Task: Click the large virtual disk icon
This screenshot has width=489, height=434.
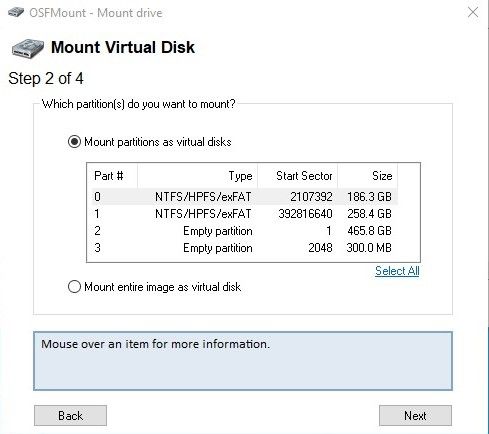Action: [28, 49]
